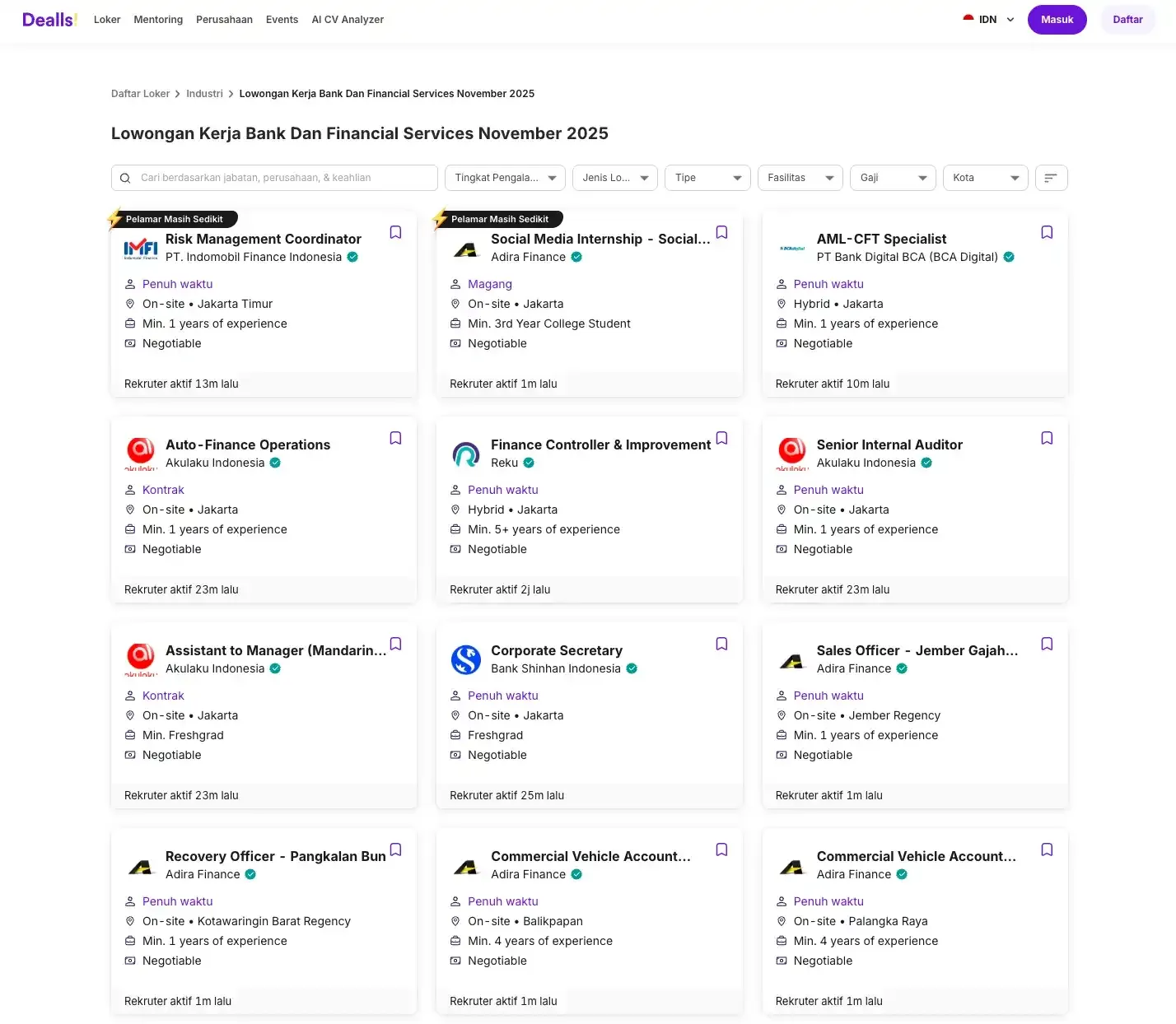This screenshot has width=1176, height=1024.
Task: Click Adira logo on Recovery Officer card
Action: pos(141,866)
